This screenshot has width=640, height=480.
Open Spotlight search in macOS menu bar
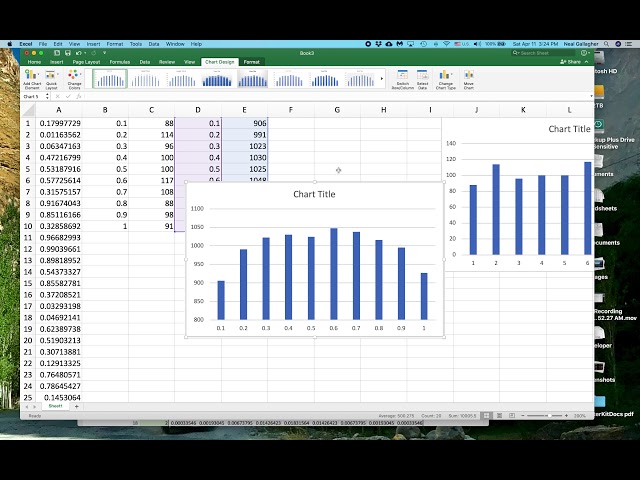click(x=607, y=44)
